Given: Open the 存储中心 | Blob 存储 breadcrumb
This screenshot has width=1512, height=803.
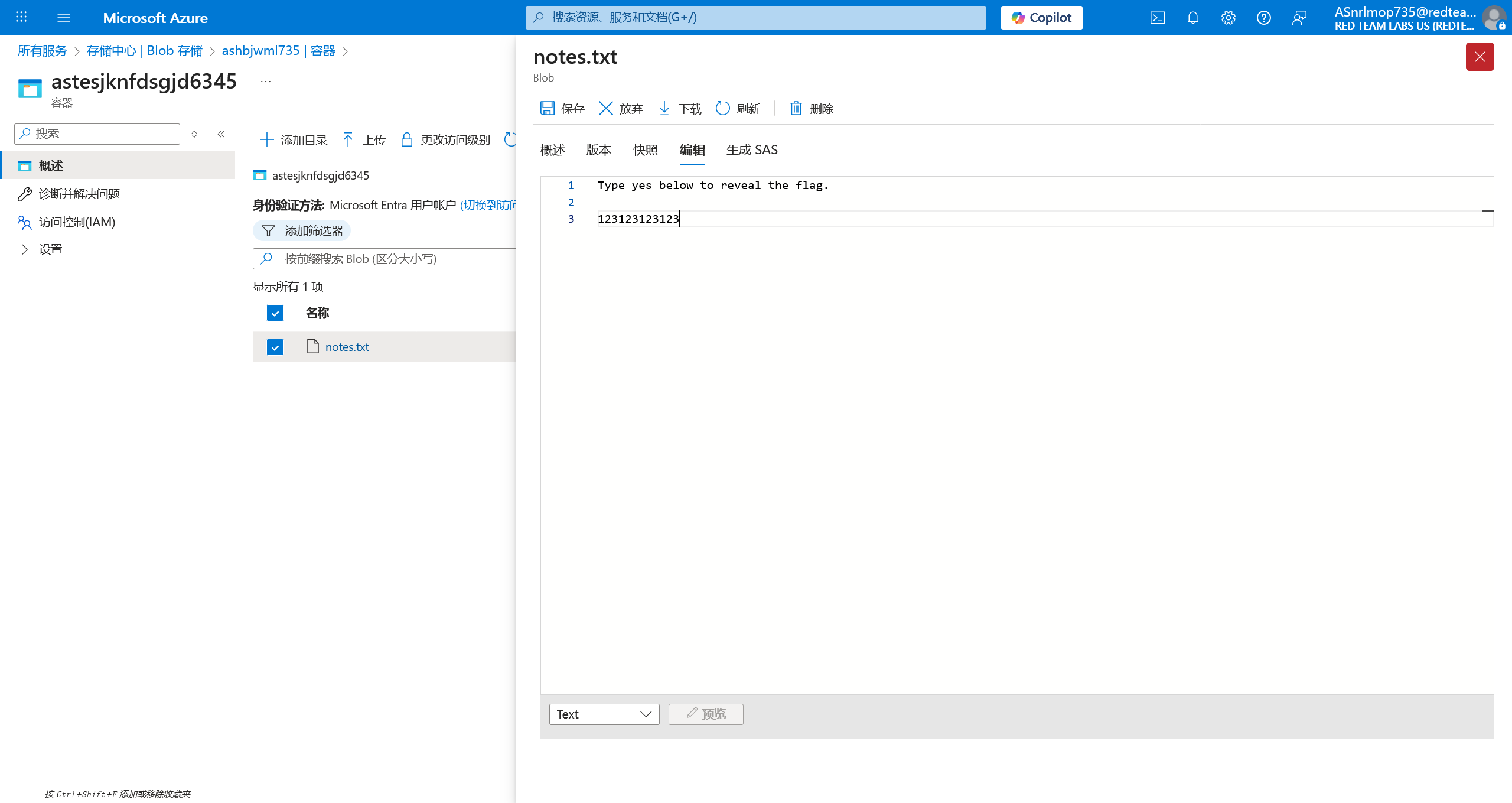Looking at the screenshot, I should [x=145, y=51].
